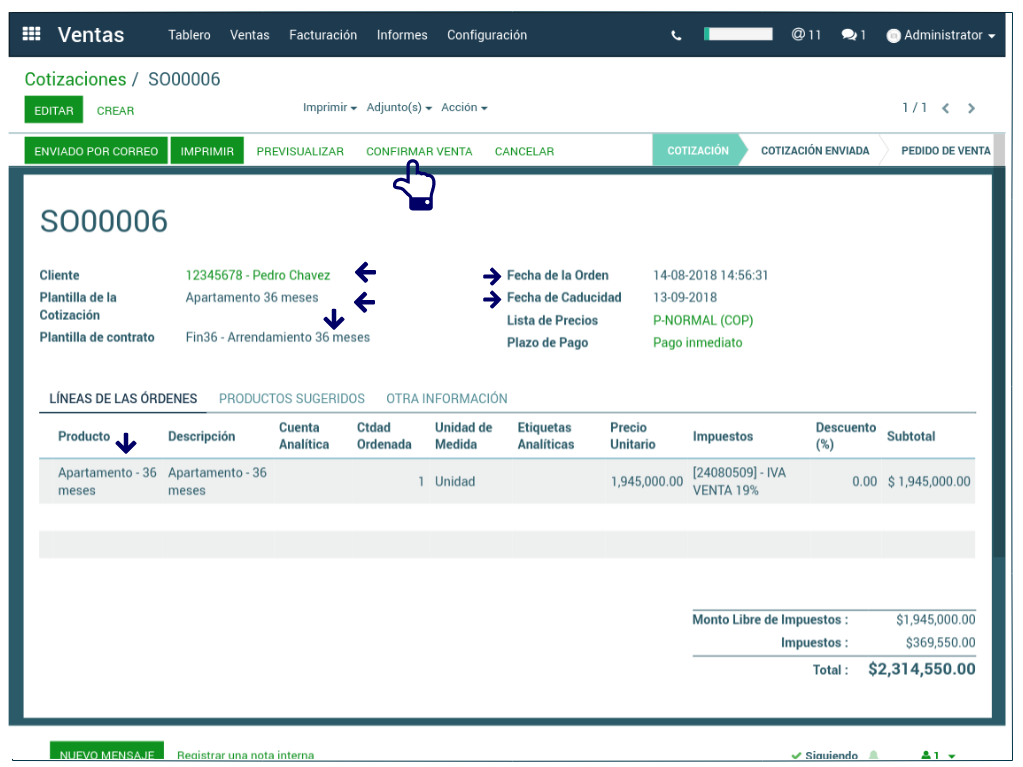This screenshot has height=767, width=1023.
Task: Open the @ mentions notifications
Action: pos(805,35)
